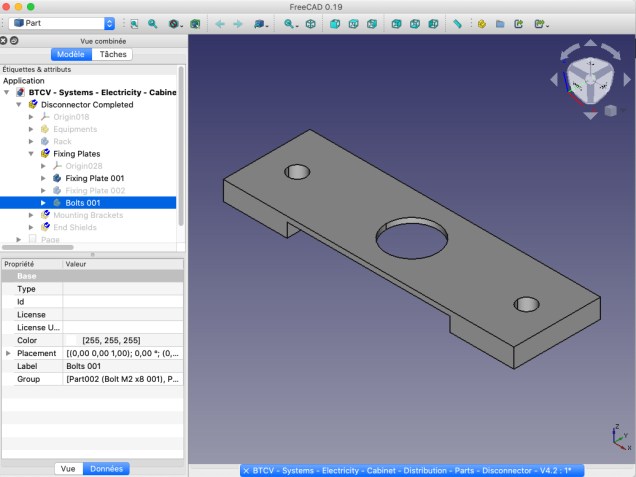Click the create group folder icon
This screenshot has height=477, width=636.
point(501,23)
